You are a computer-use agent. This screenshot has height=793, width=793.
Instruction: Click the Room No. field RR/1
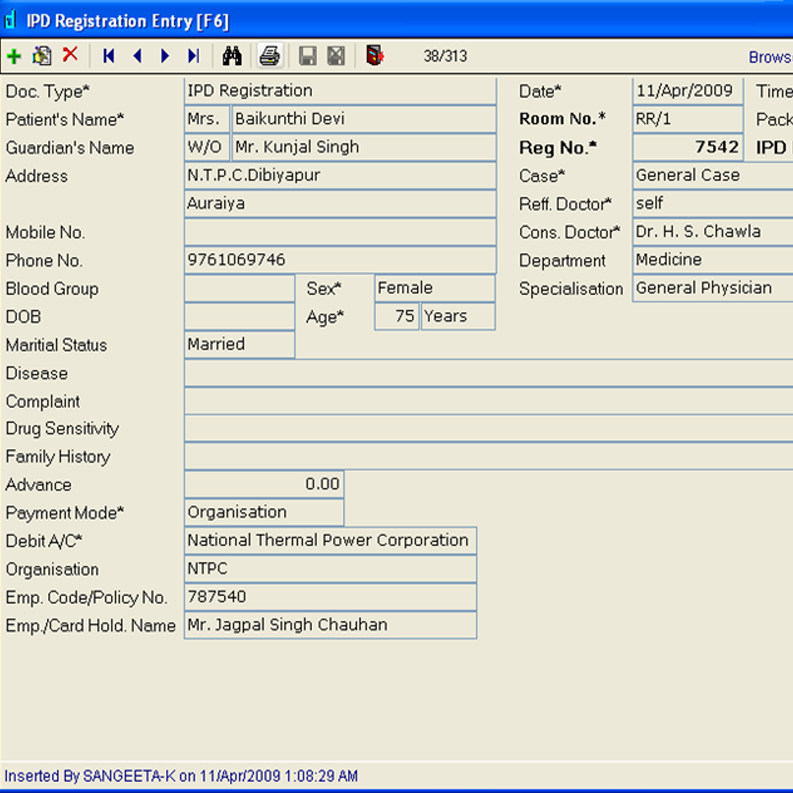point(687,119)
